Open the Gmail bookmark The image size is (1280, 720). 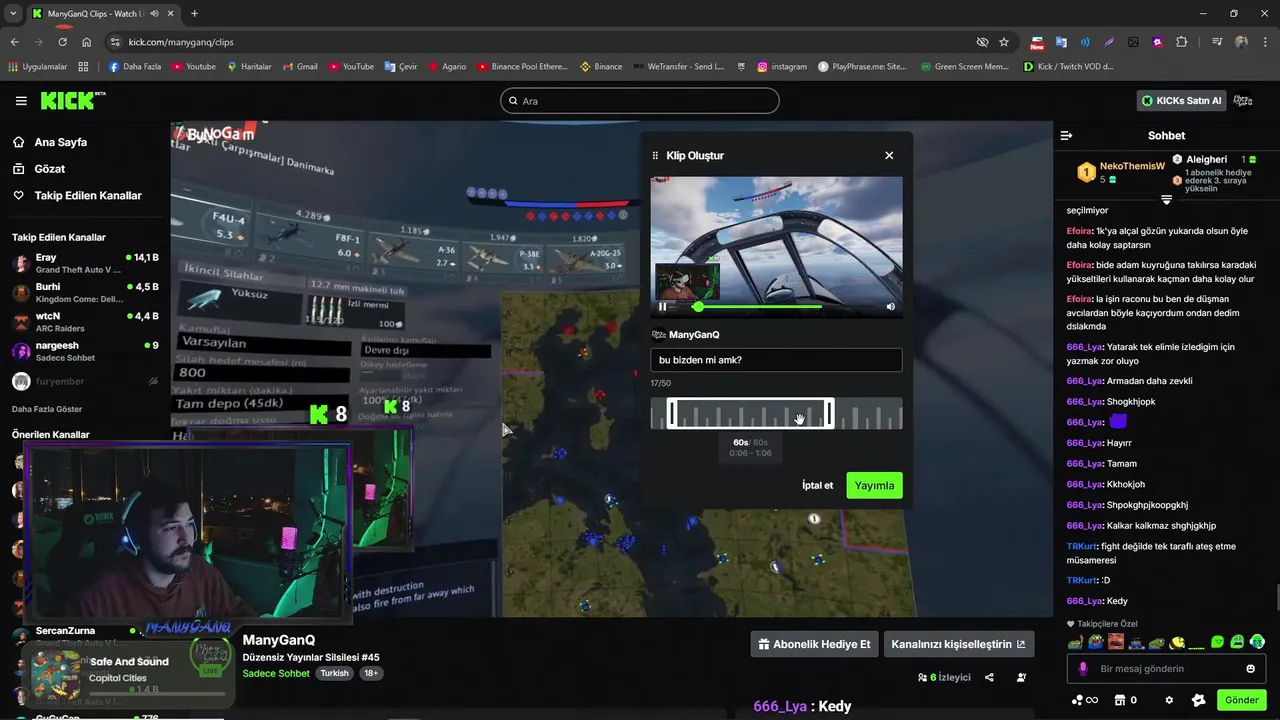(x=299, y=67)
